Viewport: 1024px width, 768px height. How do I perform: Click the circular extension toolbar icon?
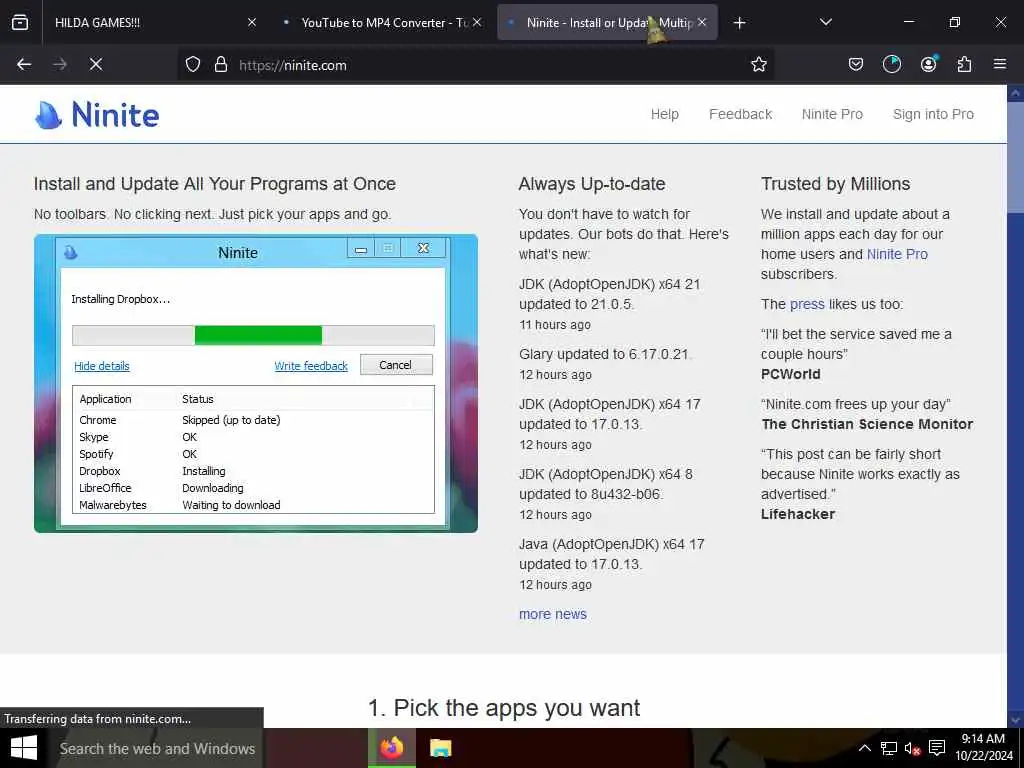click(891, 64)
